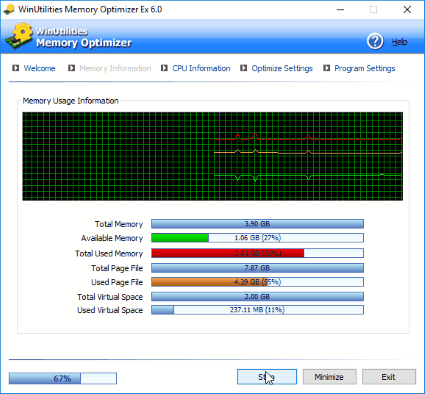Click the 'Total Virtual Space' label
This screenshot has height=394, width=425.
click(x=110, y=297)
